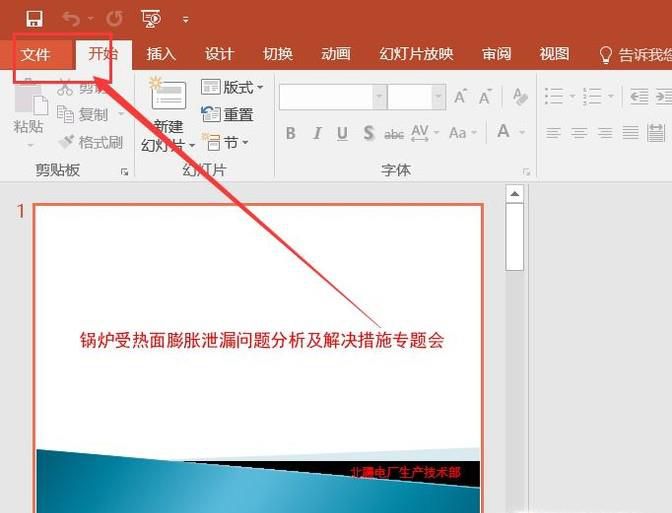Image resolution: width=672 pixels, height=513 pixels.
Task: Toggle italic formatting
Action: coord(317,133)
